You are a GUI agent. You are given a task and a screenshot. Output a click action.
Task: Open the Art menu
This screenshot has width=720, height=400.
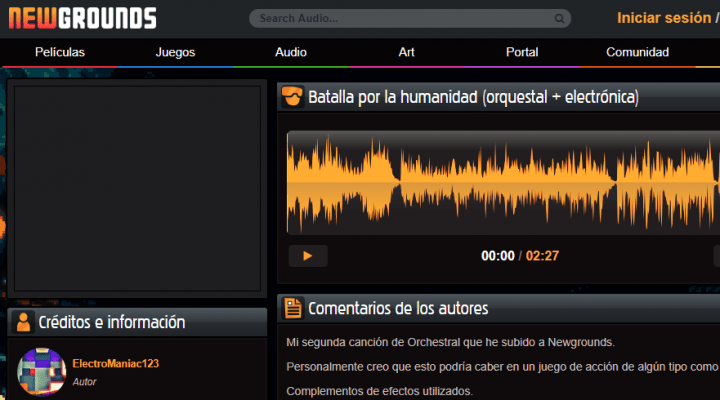406,52
